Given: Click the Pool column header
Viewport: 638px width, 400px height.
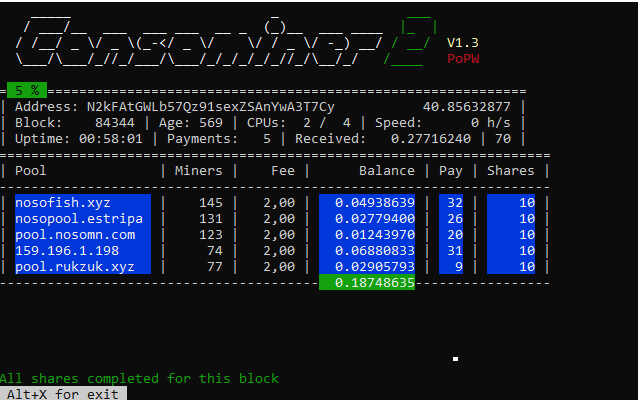Looking at the screenshot, I should coord(31,170).
